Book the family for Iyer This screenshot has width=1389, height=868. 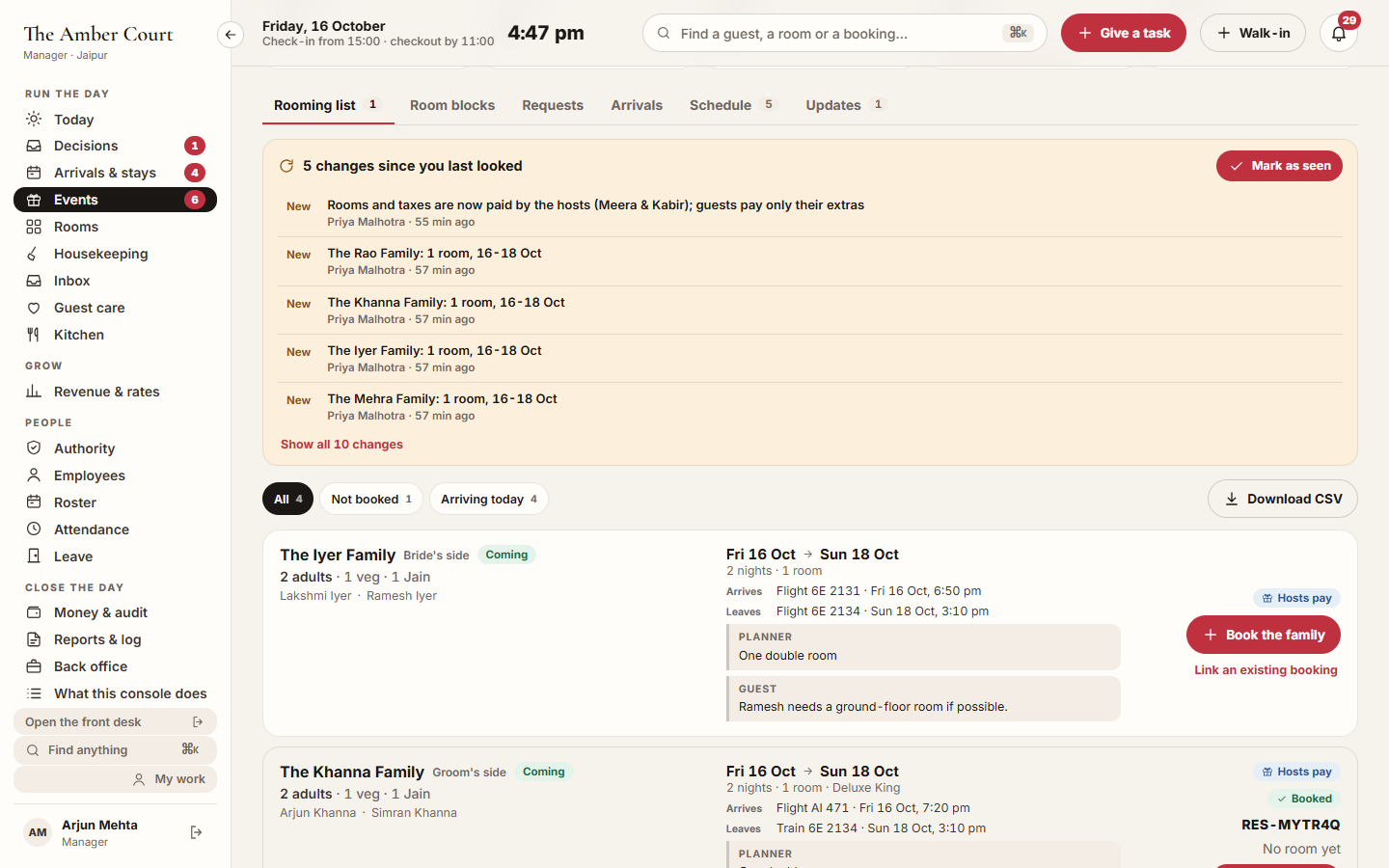pyautogui.click(x=1264, y=635)
